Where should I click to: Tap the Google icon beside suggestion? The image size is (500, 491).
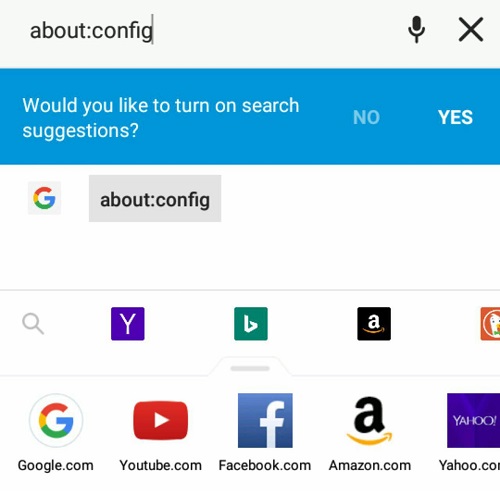[x=44, y=198]
